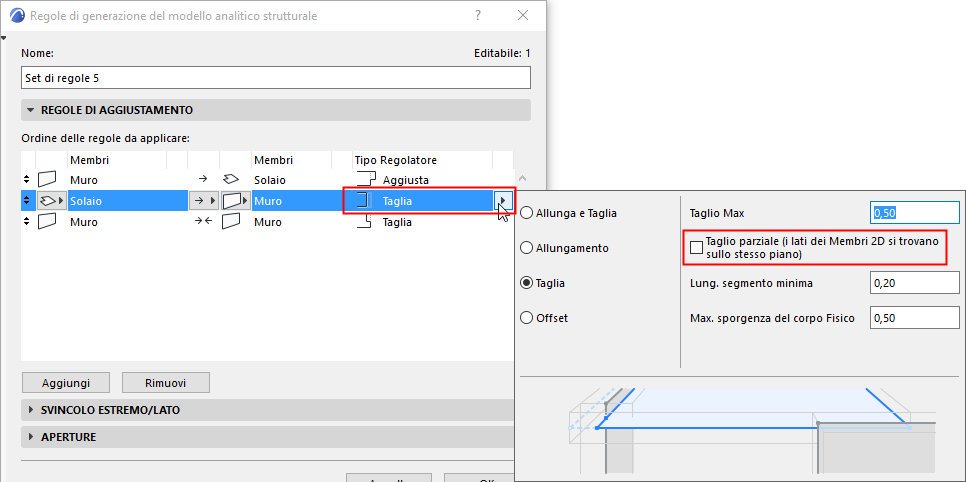Click the Aggiusta regulator type icon
The image size is (966, 482).
click(x=366, y=180)
